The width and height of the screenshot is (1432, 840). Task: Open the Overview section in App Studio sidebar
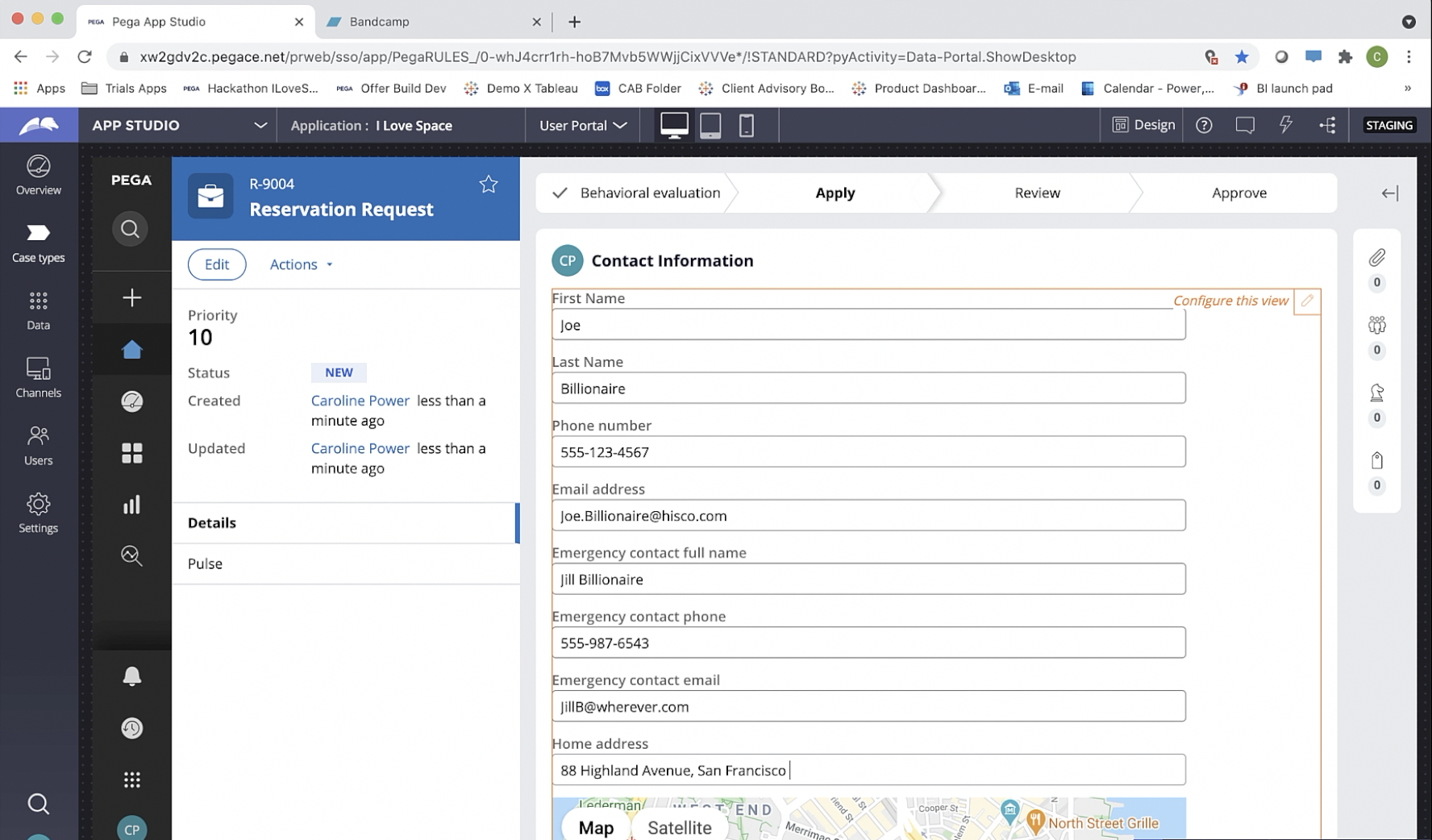[x=38, y=175]
